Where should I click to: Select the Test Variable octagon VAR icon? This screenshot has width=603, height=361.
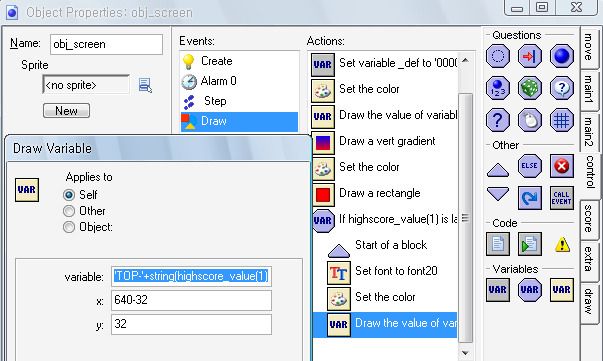(530, 290)
